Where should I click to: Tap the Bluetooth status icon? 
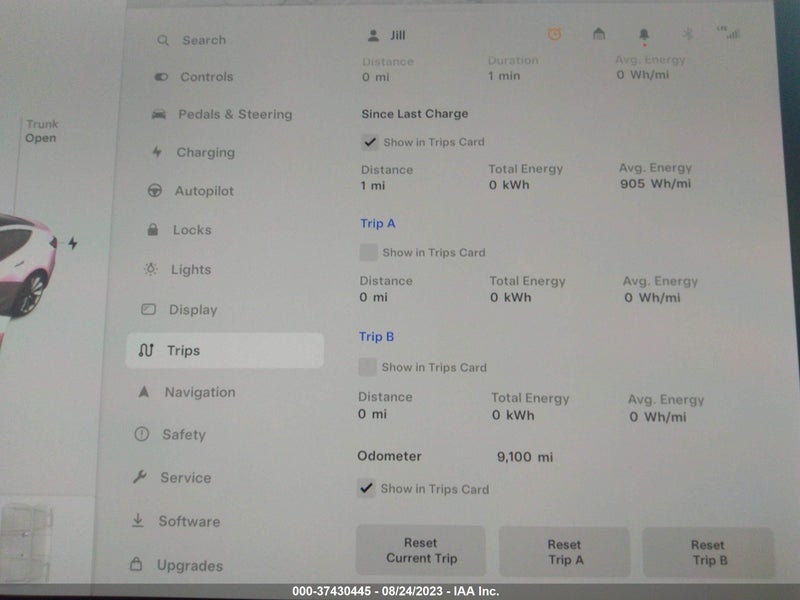pos(688,34)
